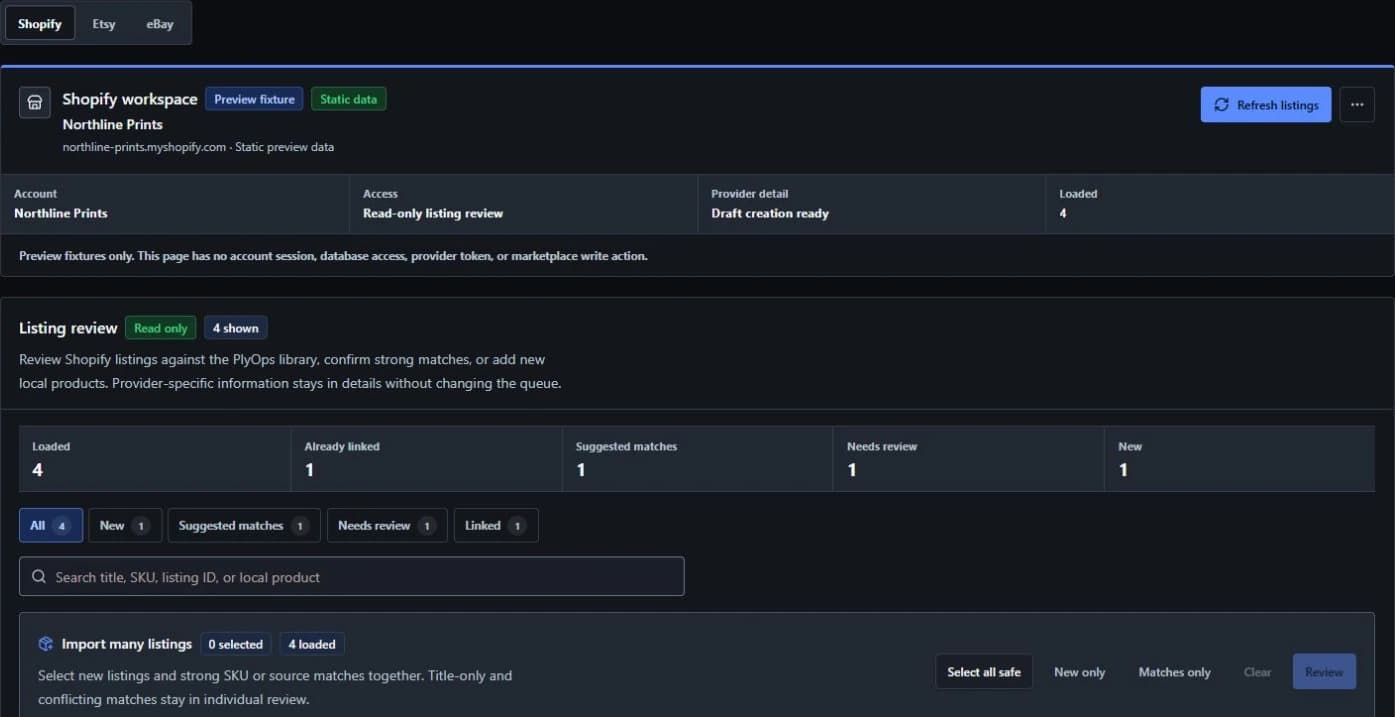Screen dimensions: 1395x717
Task: Click the Needs review stat card
Action: [969, 459]
